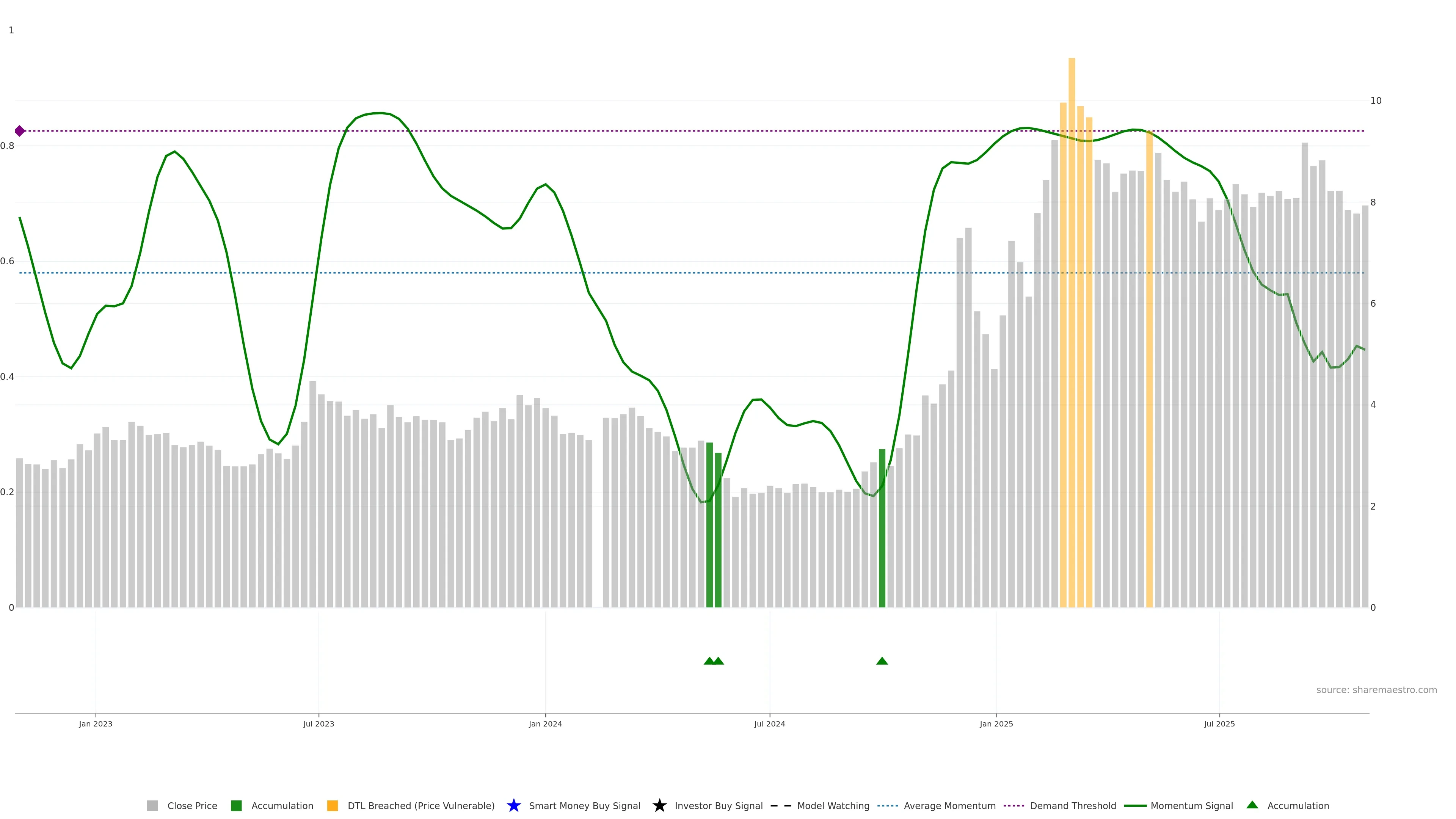Toggle the green Accumulation bar legend entry
This screenshot has width=1456, height=819.
(x=236, y=805)
